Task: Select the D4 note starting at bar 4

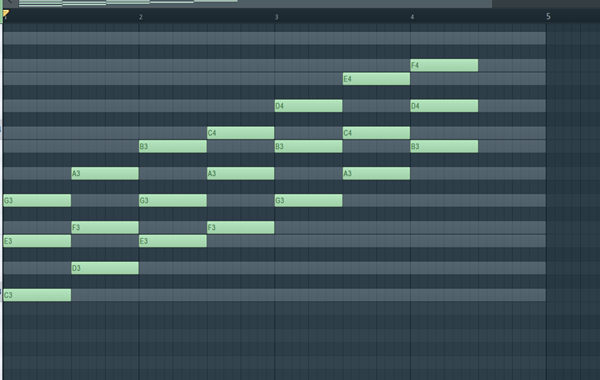Action: 444,106
